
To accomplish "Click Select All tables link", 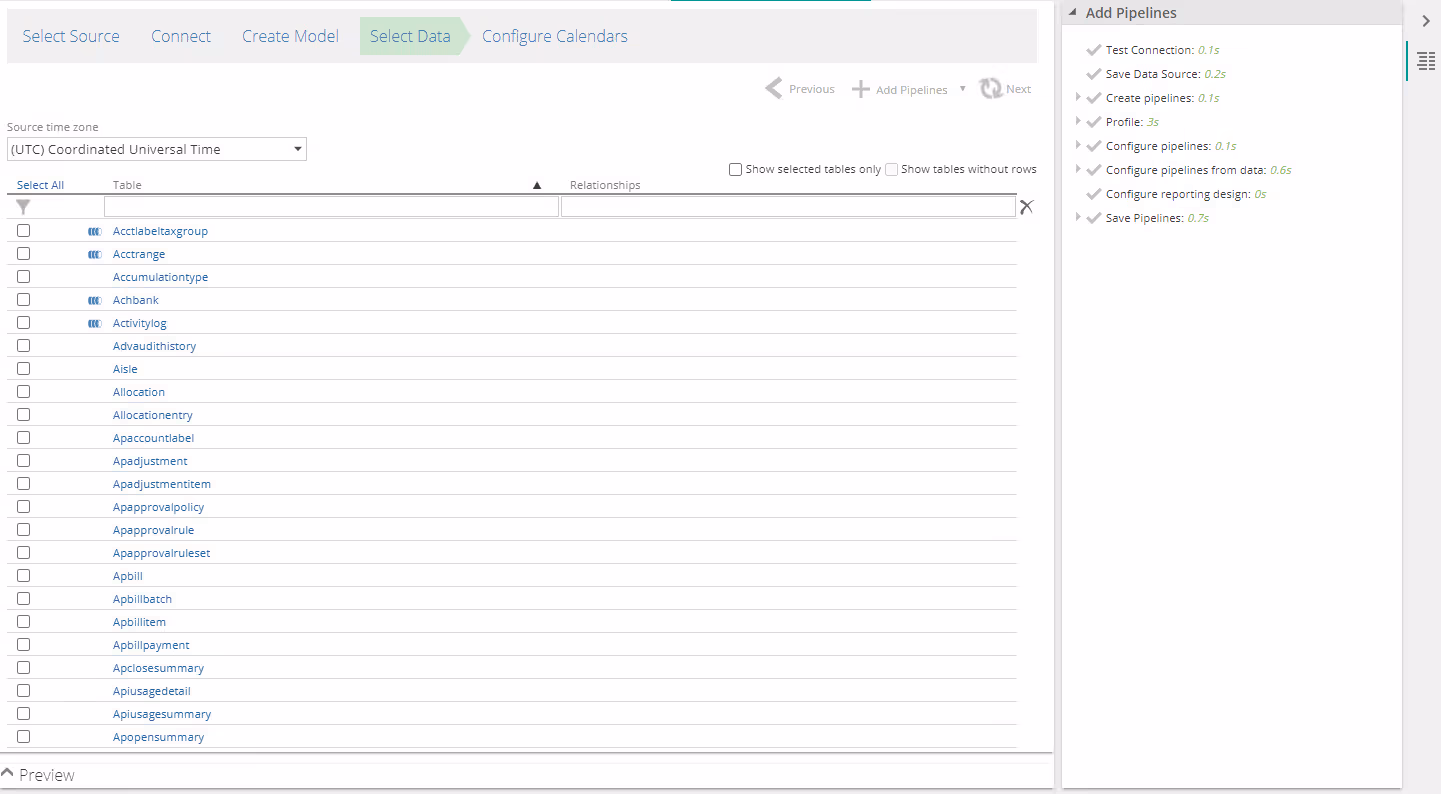I will (41, 186).
